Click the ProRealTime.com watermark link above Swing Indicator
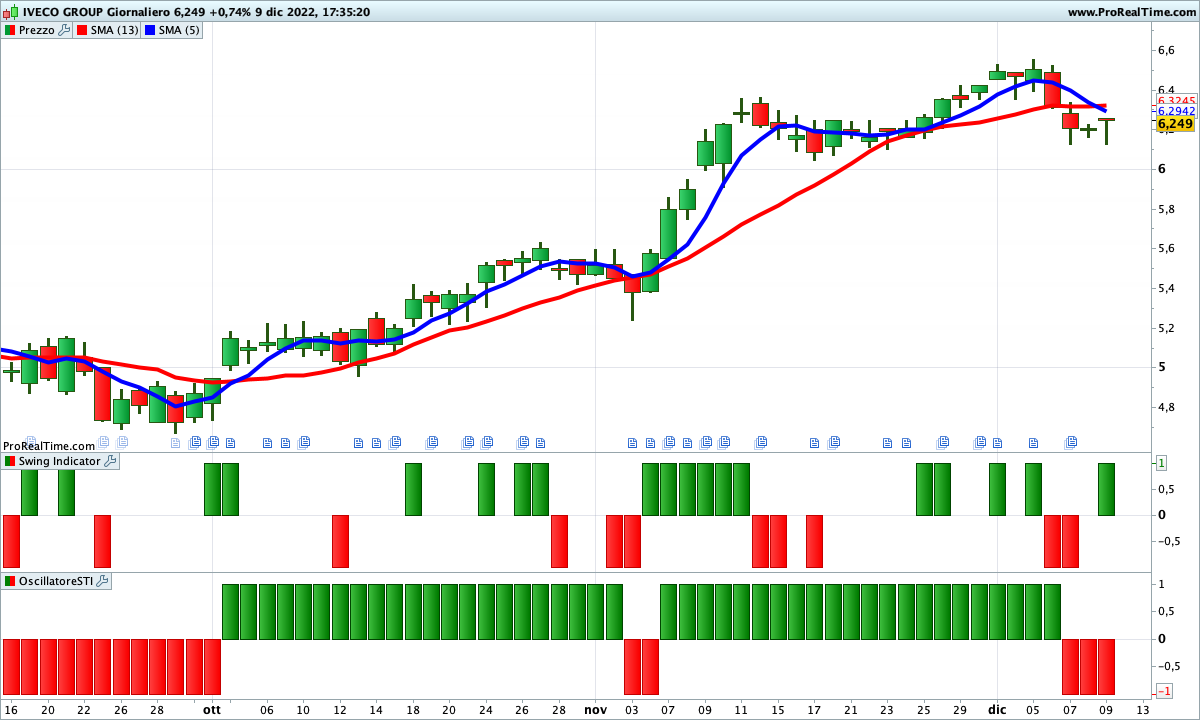The image size is (1200, 720). point(49,446)
